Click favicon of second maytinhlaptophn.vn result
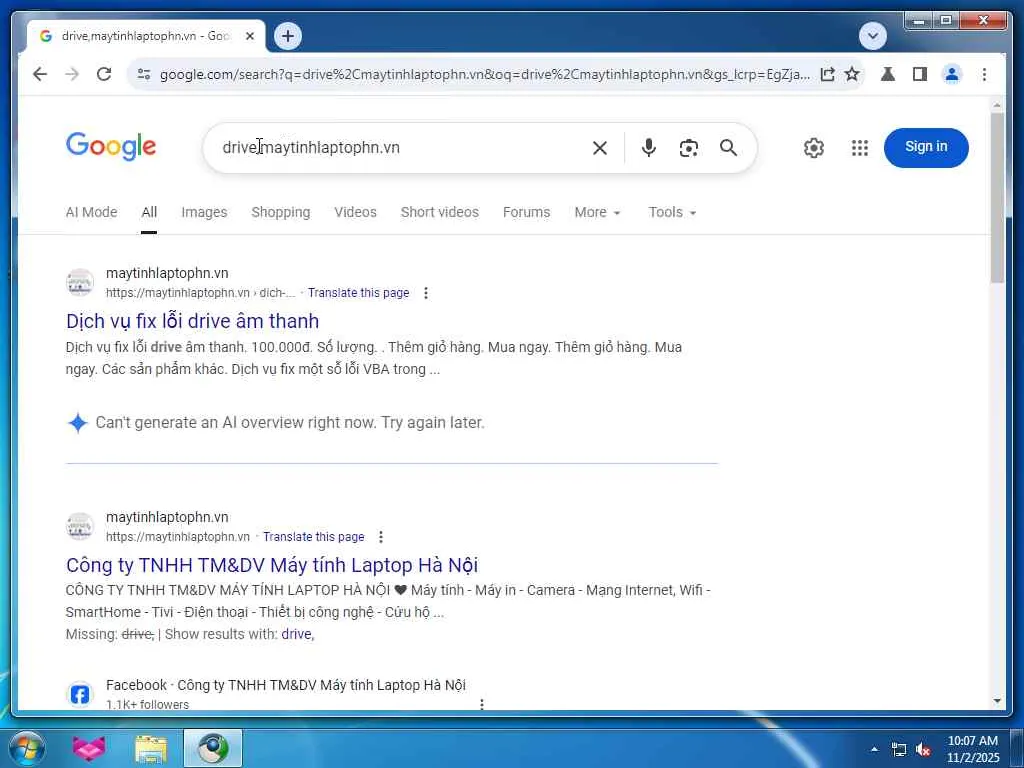This screenshot has width=1024, height=768. click(x=80, y=526)
